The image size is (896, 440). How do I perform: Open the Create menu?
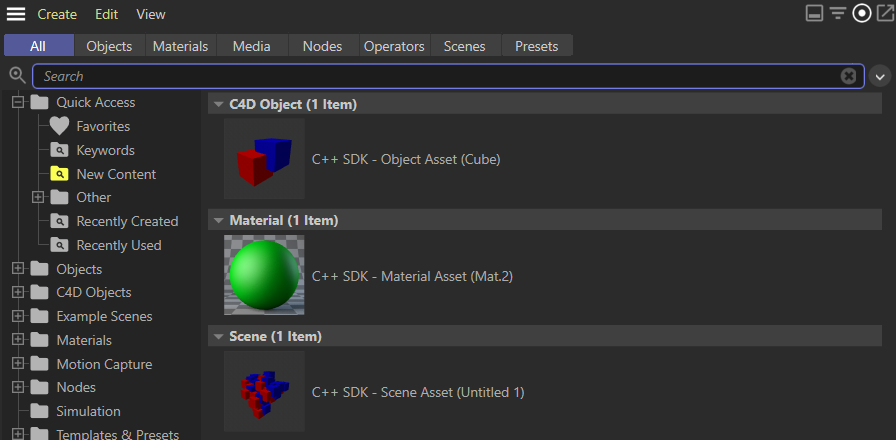57,14
